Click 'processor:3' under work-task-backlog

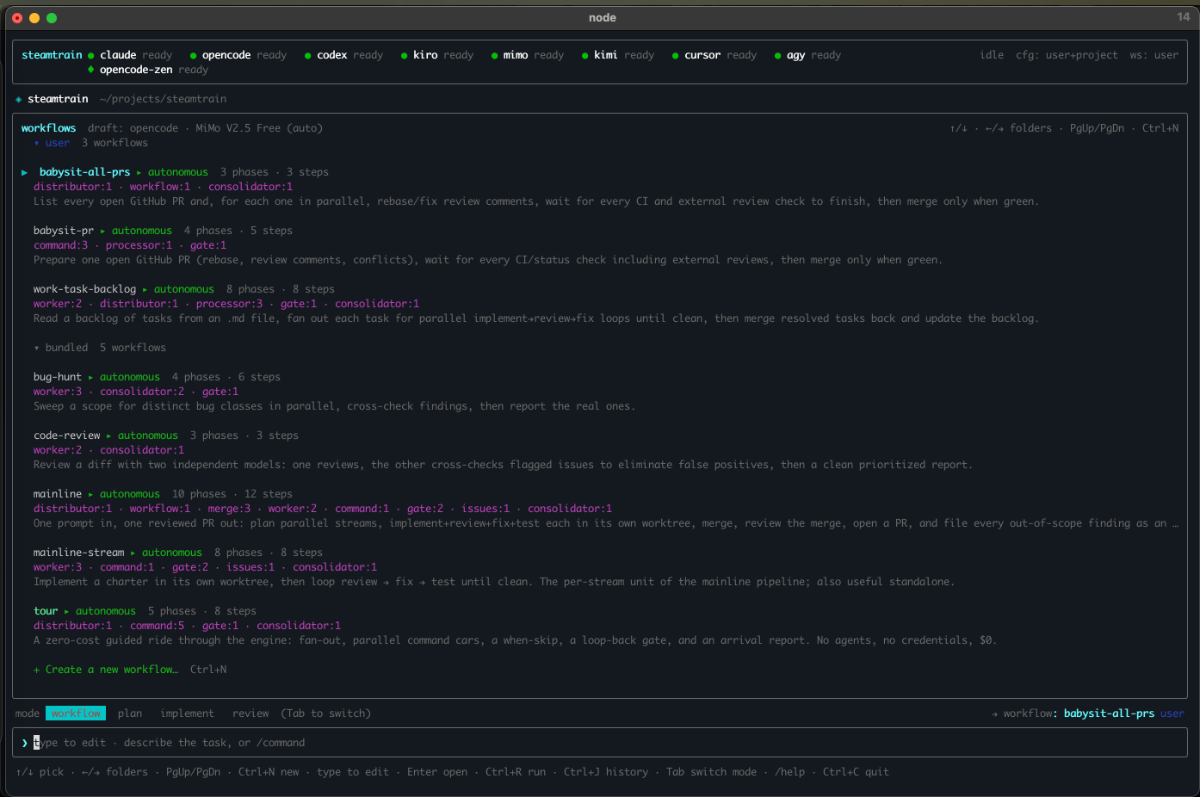229,304
